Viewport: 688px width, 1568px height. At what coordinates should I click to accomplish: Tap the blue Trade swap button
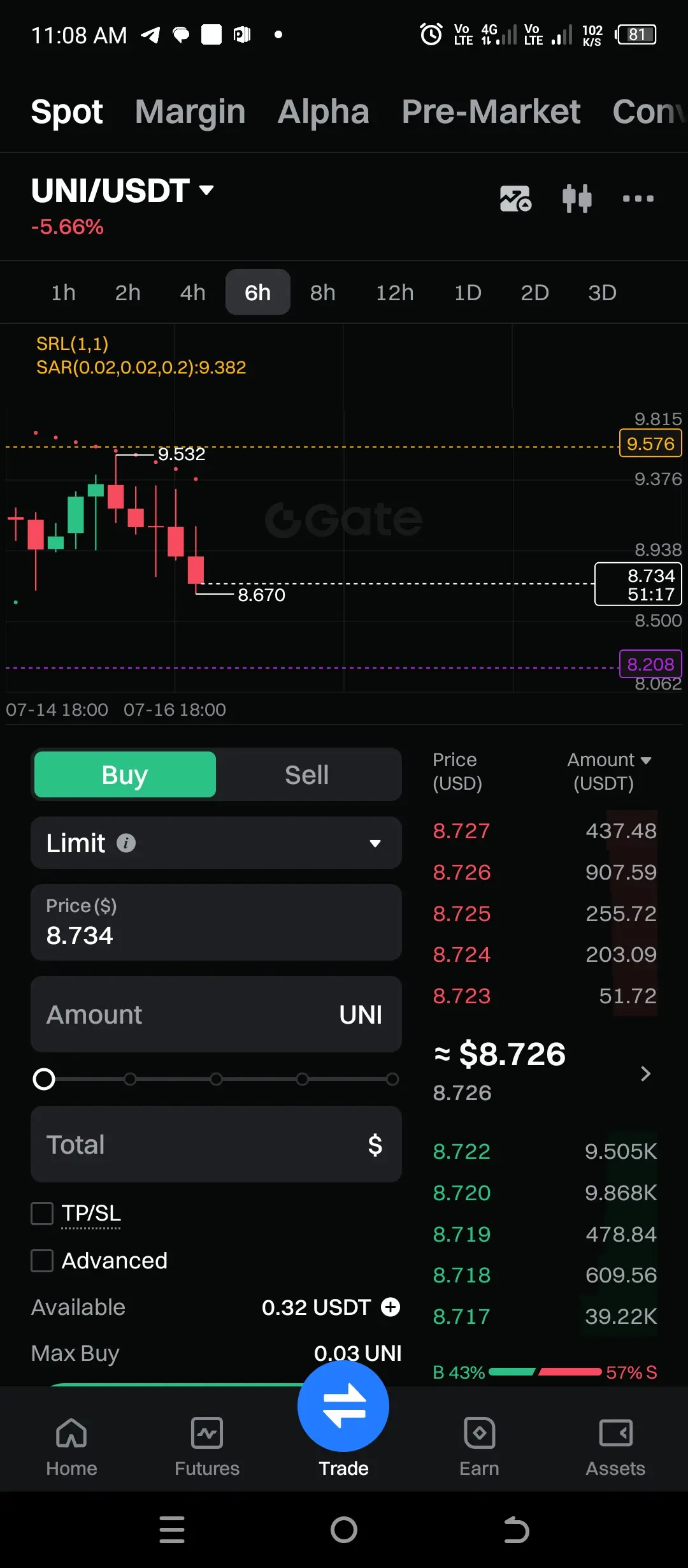point(343,1406)
